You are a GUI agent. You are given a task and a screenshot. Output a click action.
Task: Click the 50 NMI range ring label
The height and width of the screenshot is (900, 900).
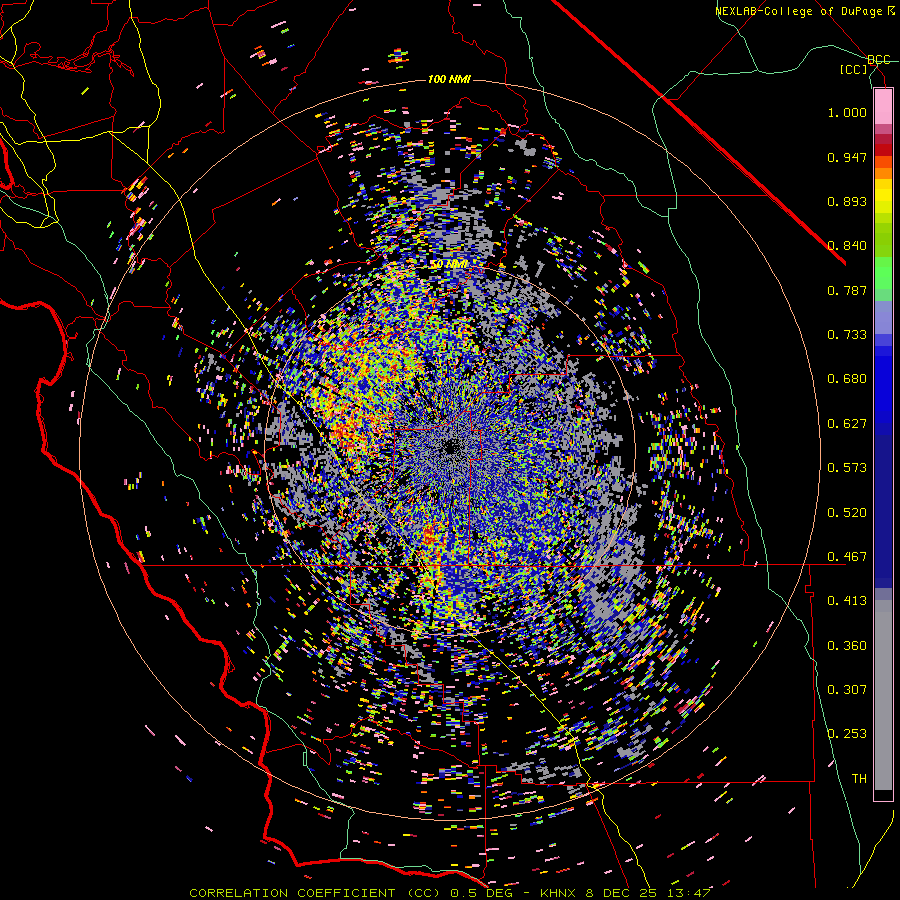[x=449, y=264]
